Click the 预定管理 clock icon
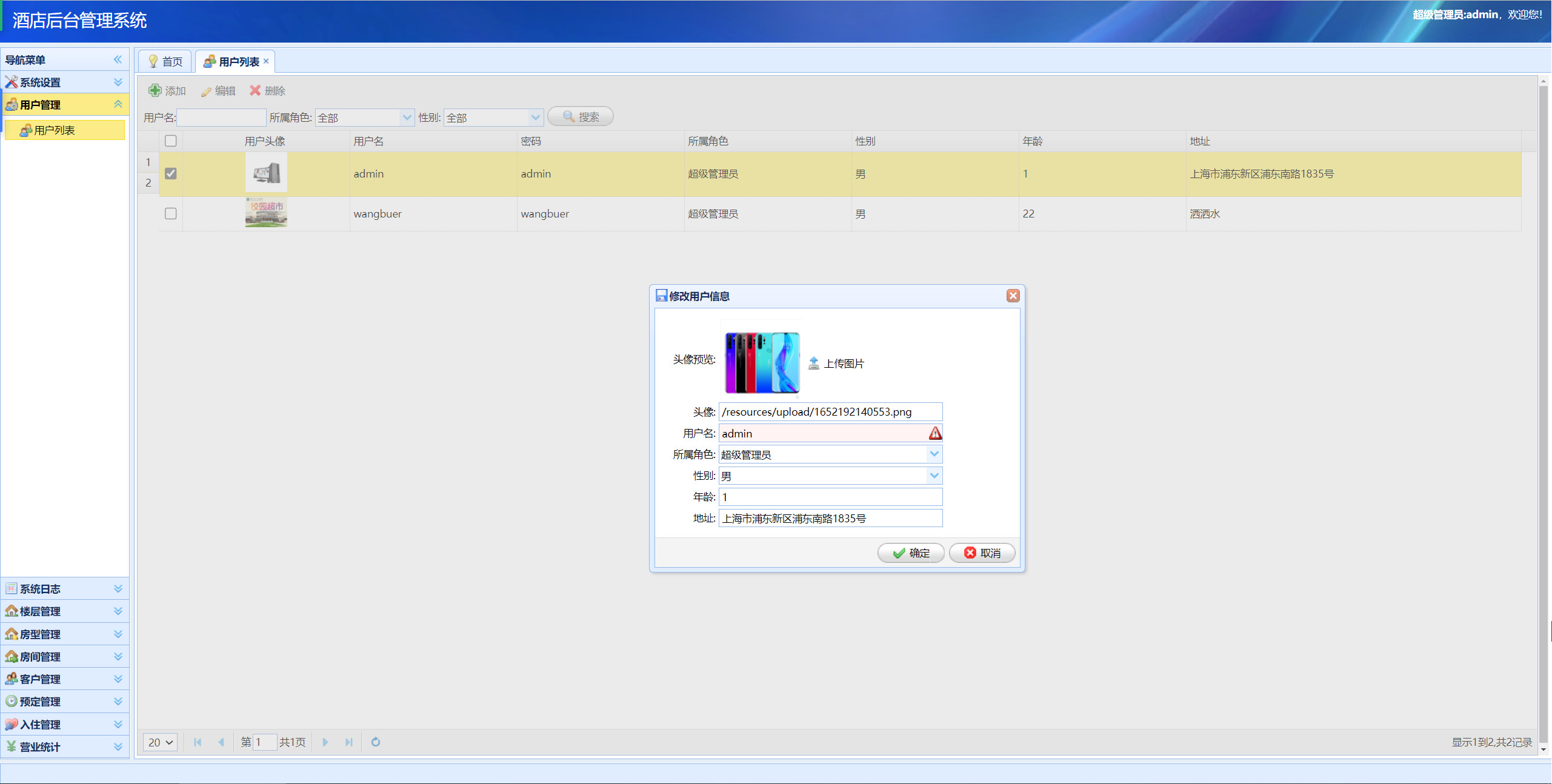1552x784 pixels. click(11, 701)
